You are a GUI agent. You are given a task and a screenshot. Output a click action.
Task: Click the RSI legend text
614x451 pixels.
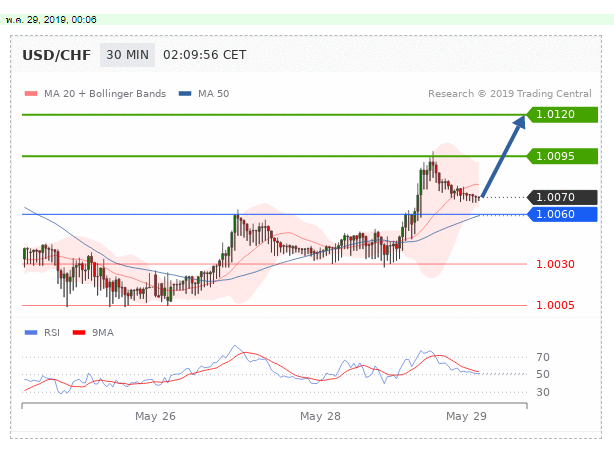[x=52, y=332]
